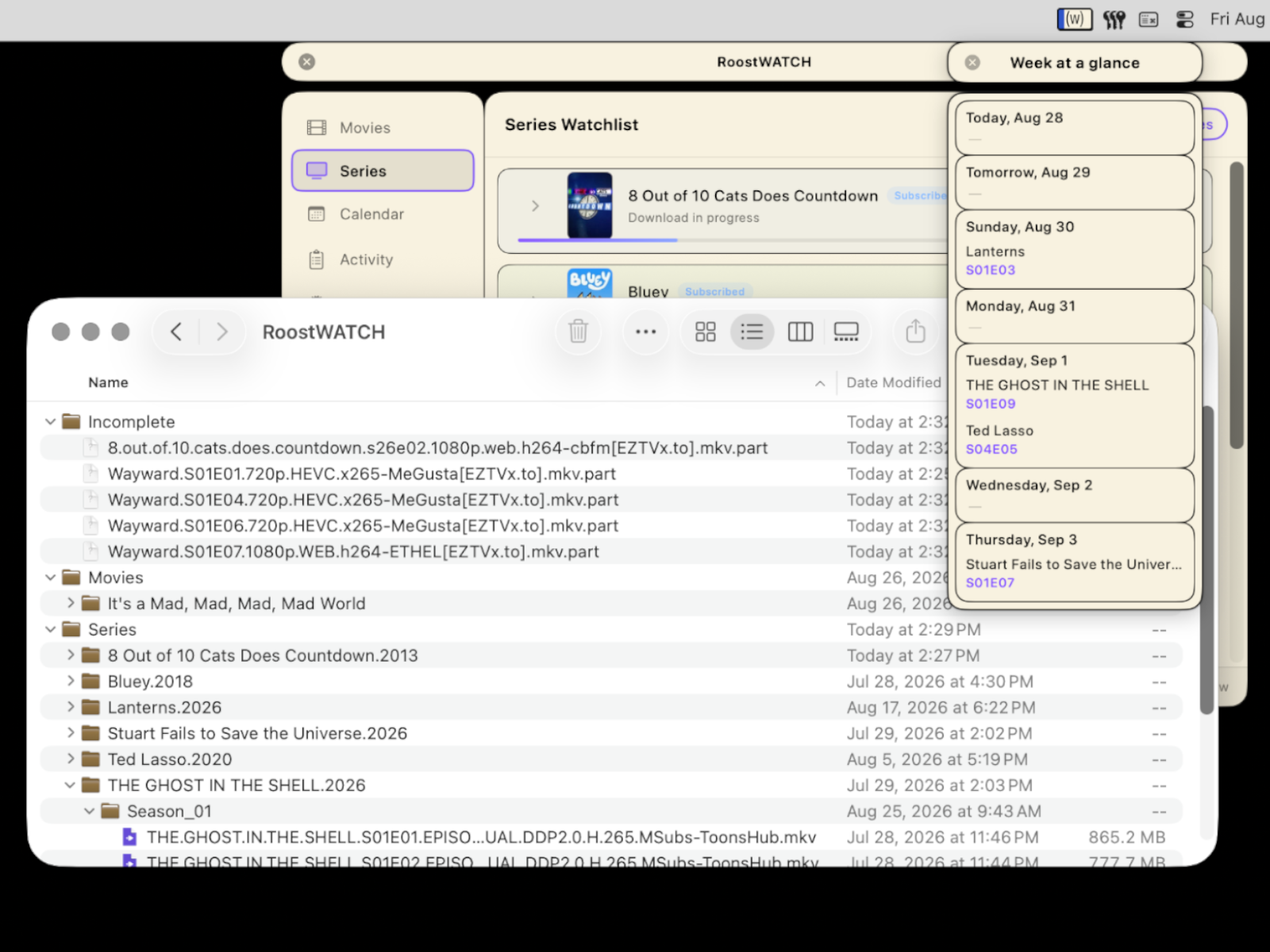Screen dimensions: 1270x952
Task: Close the Week at a glance popup
Action: [972, 63]
